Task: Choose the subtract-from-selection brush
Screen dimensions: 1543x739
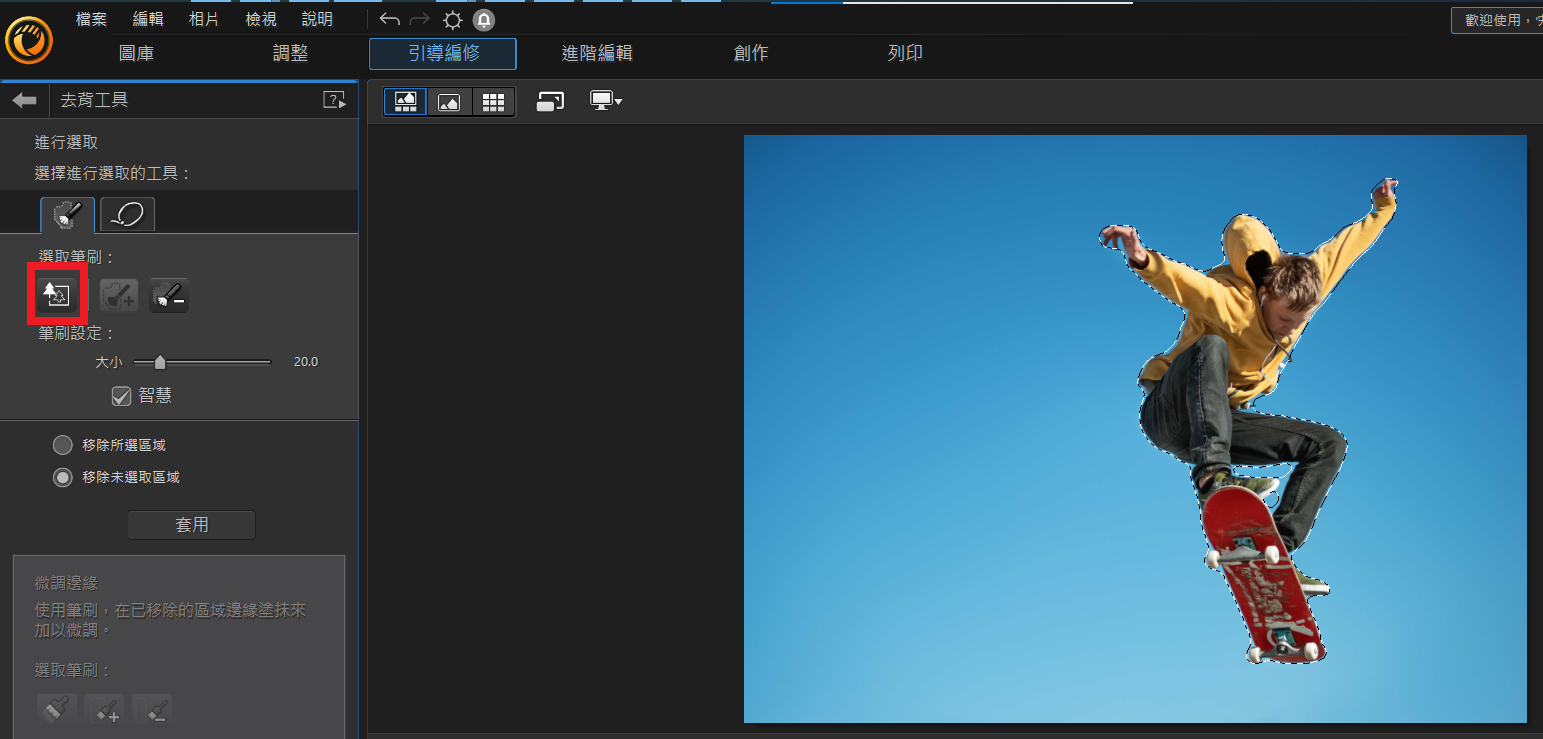Action: click(x=169, y=295)
